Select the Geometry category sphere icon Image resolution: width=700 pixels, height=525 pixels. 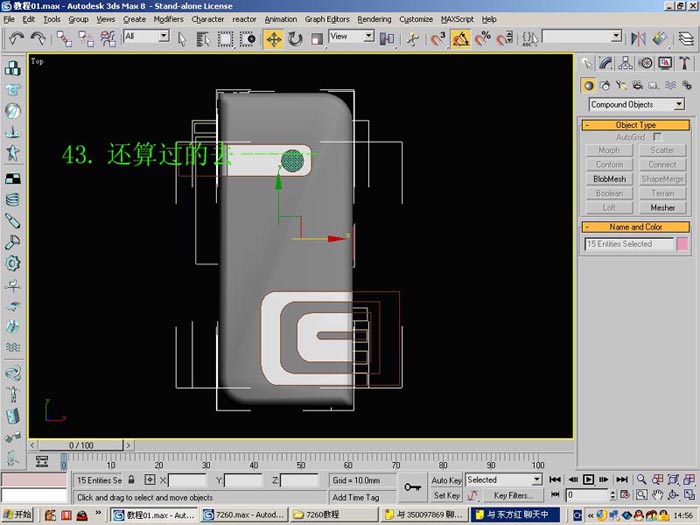click(589, 85)
